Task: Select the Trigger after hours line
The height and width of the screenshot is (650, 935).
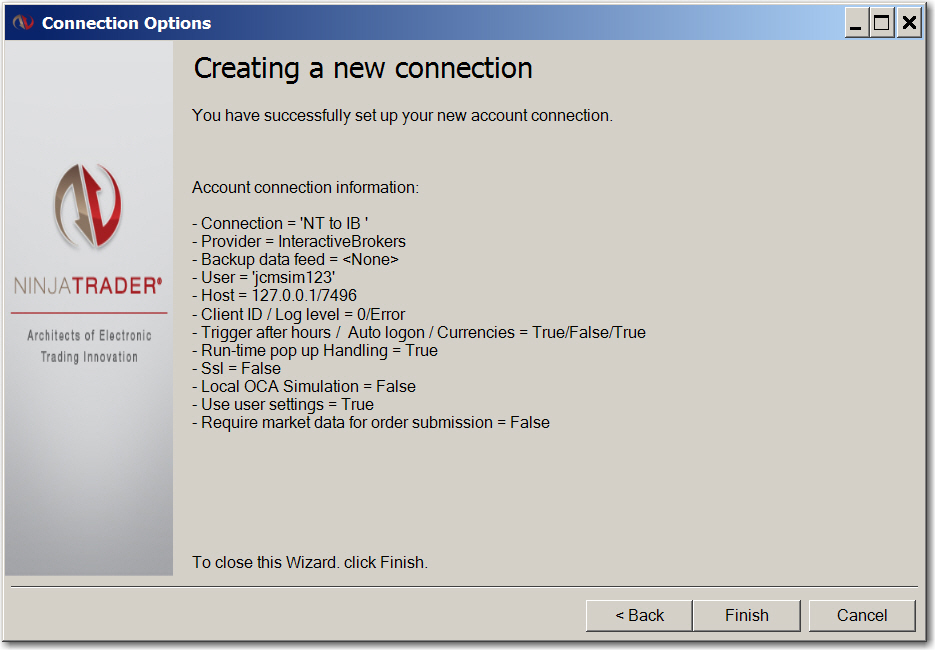Action: (419, 332)
